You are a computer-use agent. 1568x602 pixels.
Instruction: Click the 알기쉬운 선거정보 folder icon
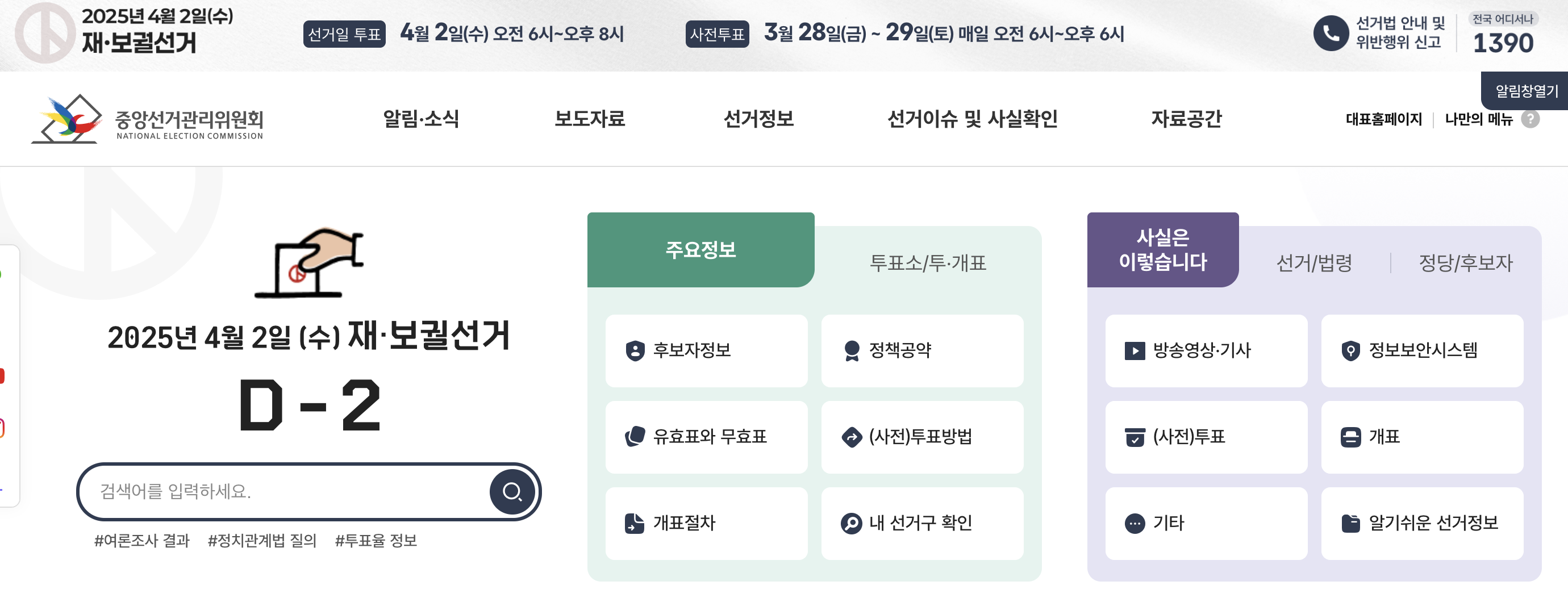[1353, 523]
